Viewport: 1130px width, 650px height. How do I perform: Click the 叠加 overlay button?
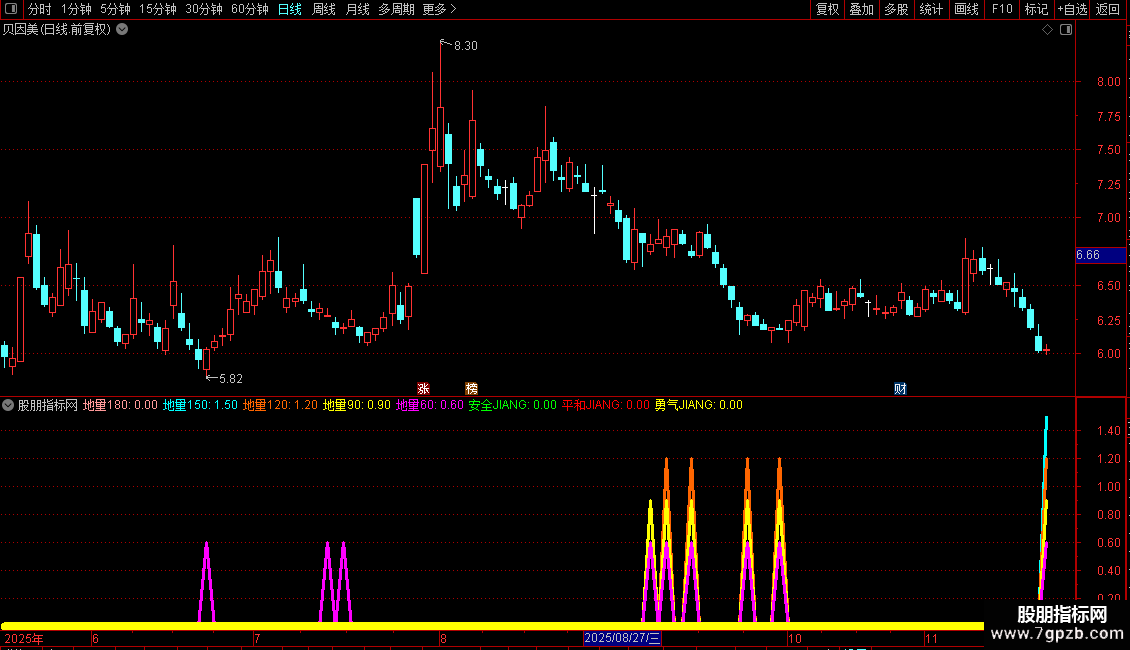click(x=861, y=9)
